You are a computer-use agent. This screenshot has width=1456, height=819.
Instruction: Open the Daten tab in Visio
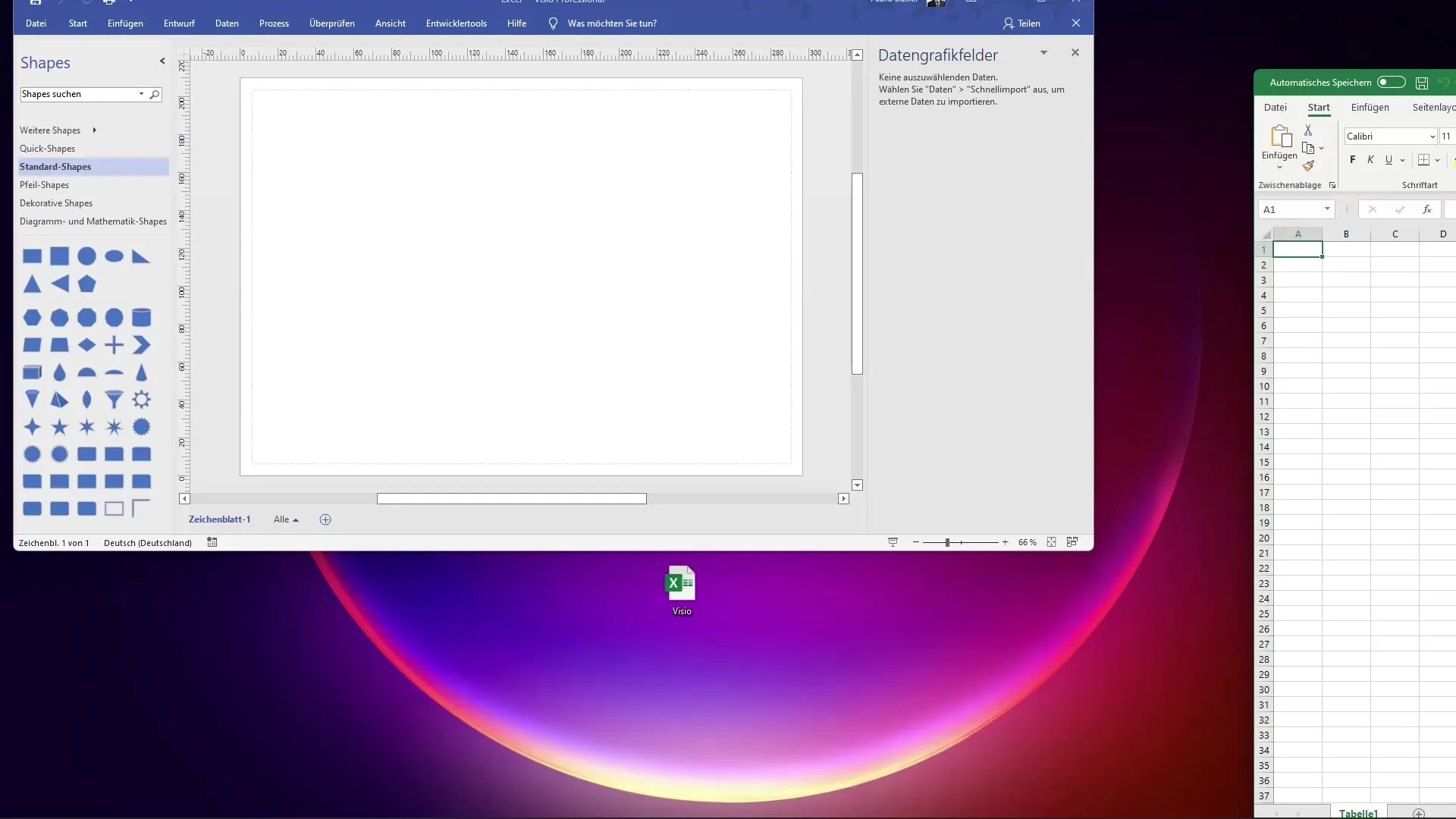[x=227, y=24]
